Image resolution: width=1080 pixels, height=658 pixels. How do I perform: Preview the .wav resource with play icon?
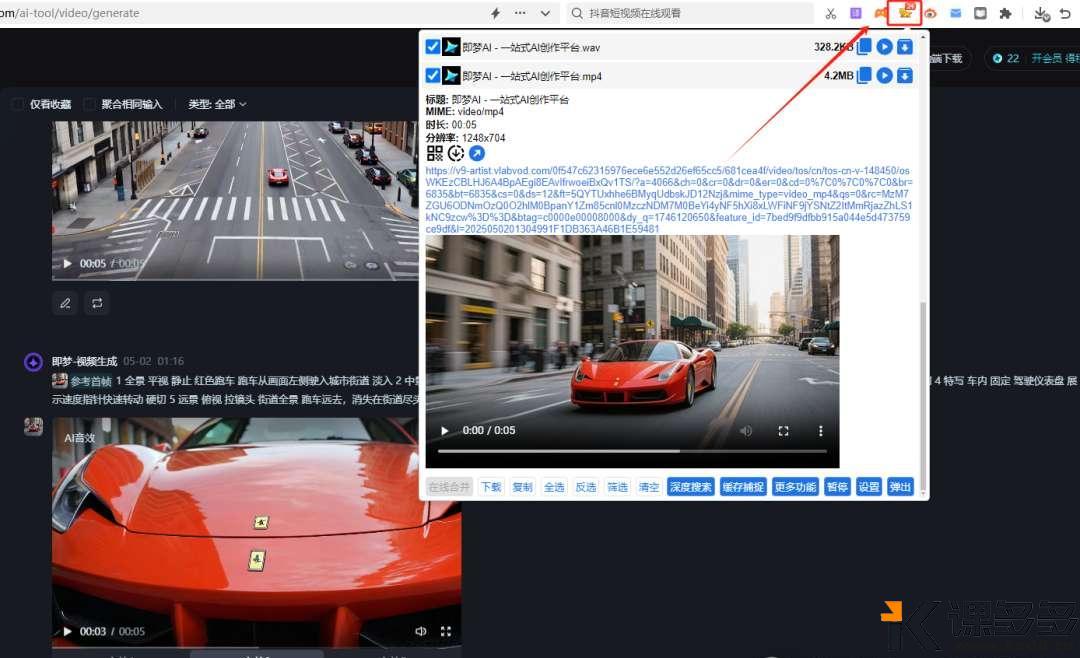click(884, 46)
